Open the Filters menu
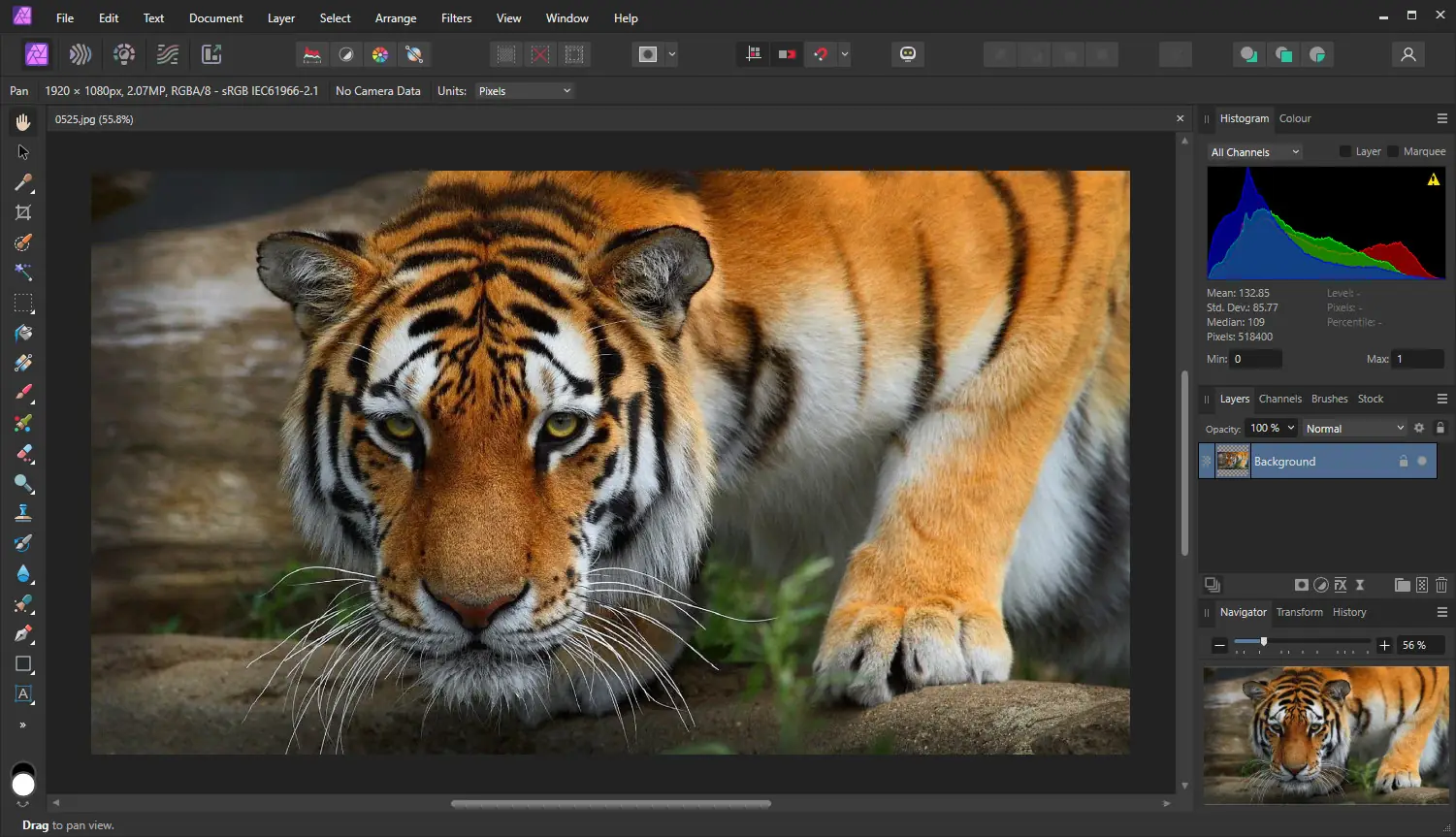 coord(456,18)
